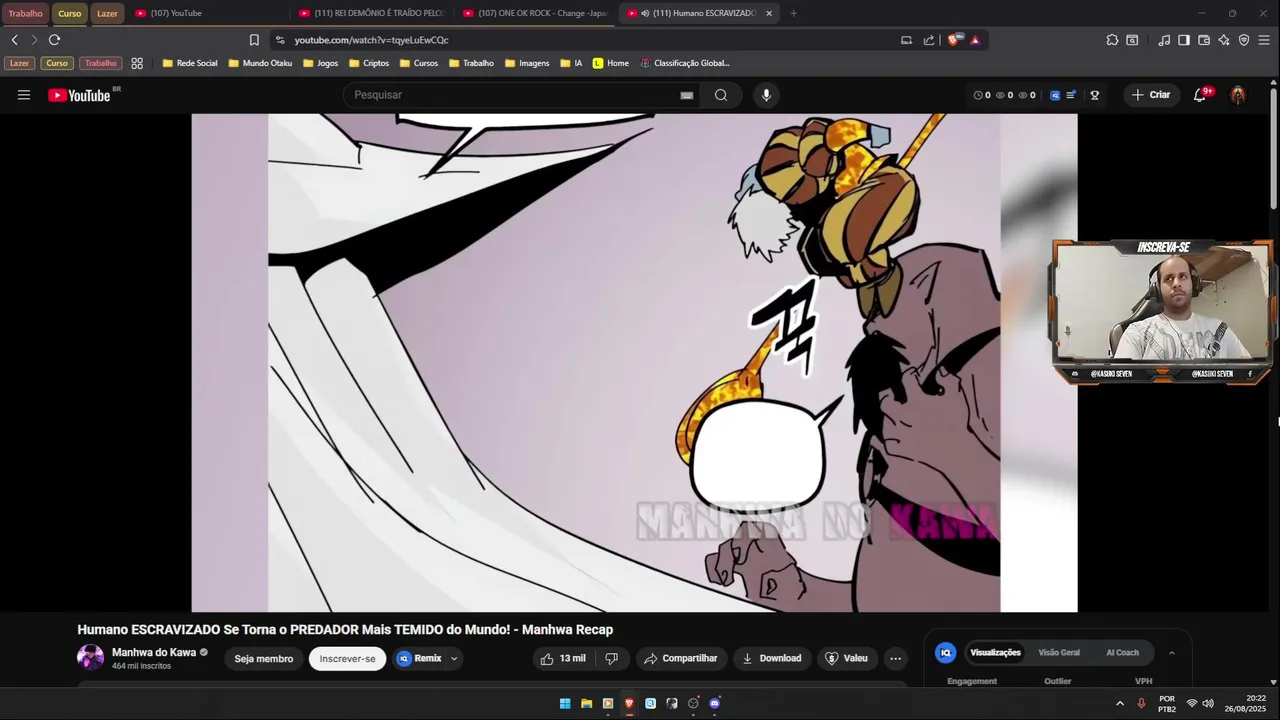
Task: Click the Valeu thanks button
Action: [846, 658]
